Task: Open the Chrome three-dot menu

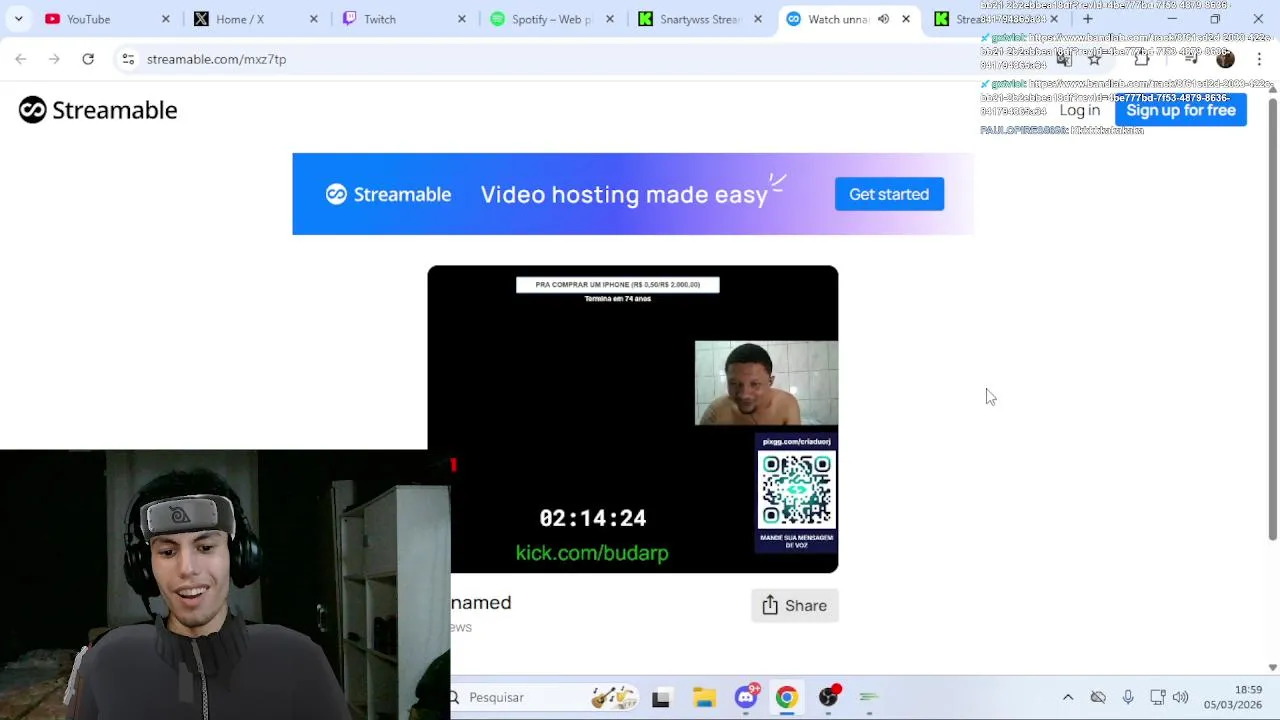Action: coord(1259,59)
